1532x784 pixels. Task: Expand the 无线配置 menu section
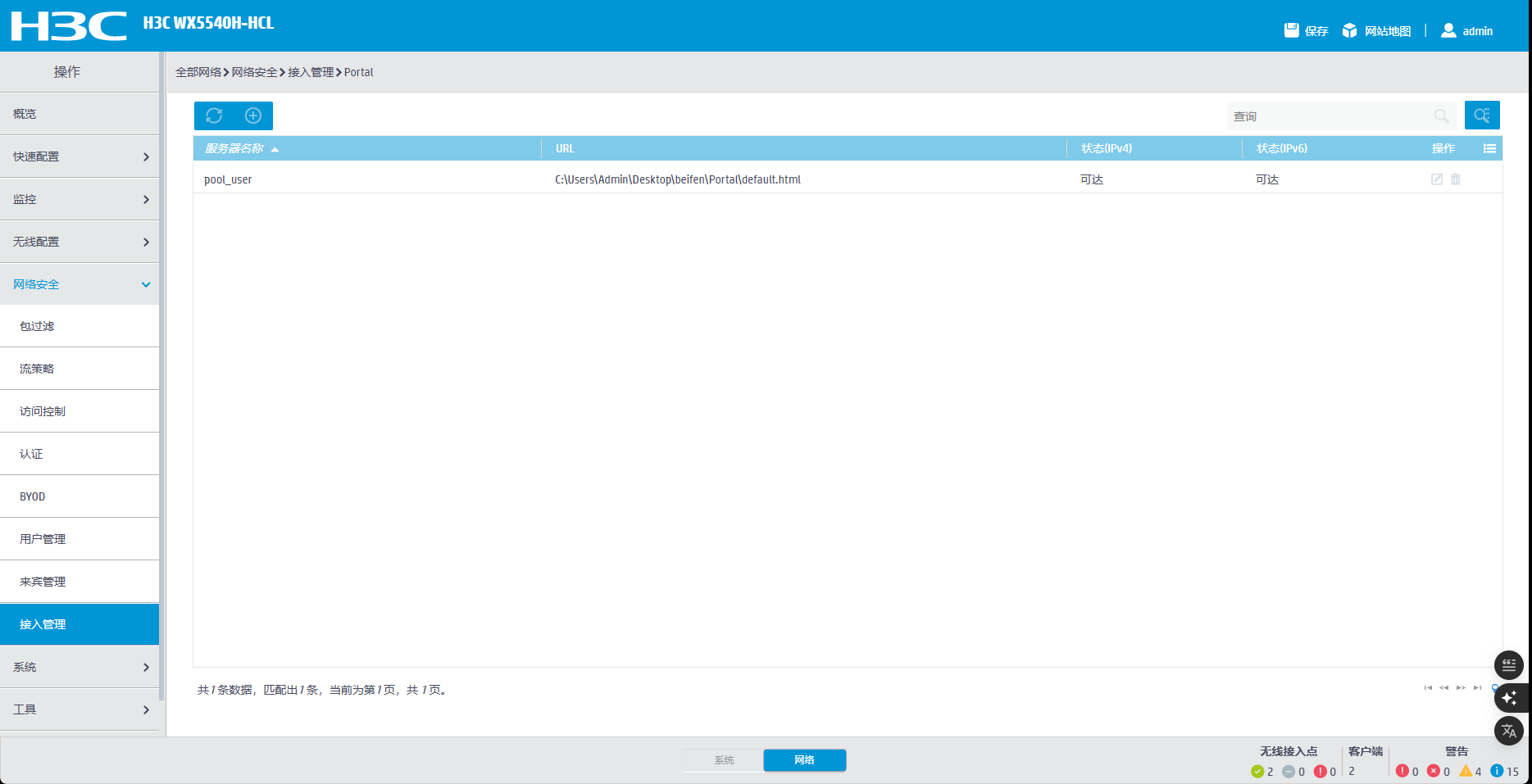point(80,242)
